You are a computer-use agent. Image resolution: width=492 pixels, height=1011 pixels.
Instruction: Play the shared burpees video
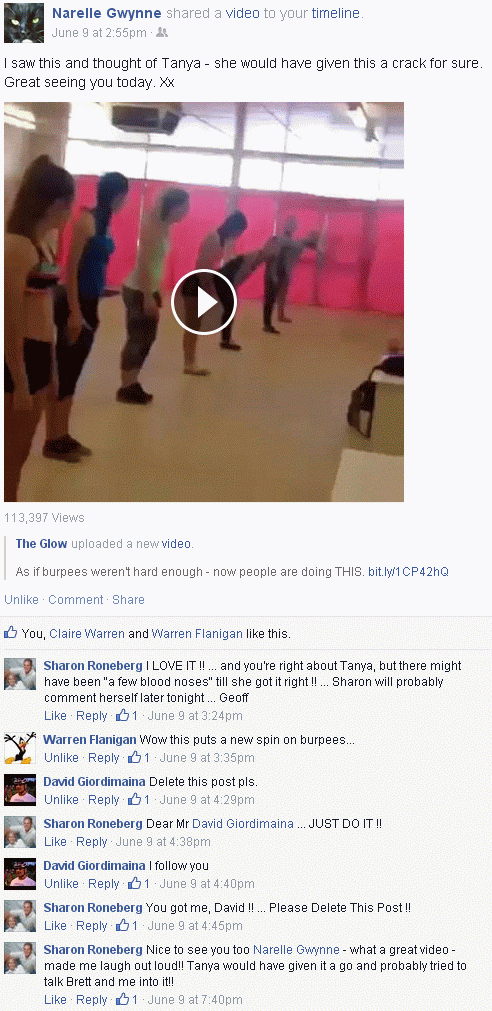[x=204, y=302]
